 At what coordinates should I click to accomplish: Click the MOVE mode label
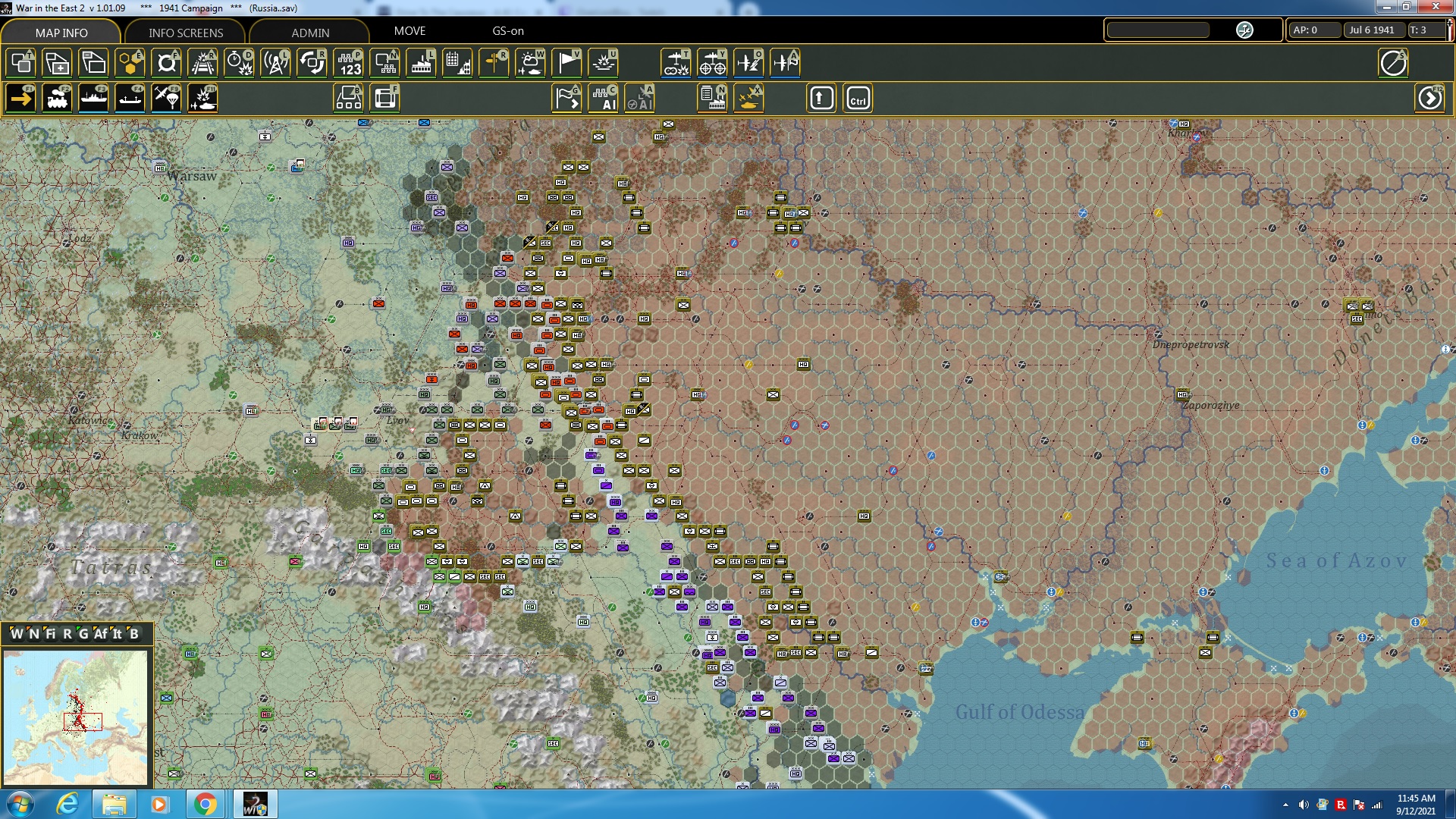409,31
